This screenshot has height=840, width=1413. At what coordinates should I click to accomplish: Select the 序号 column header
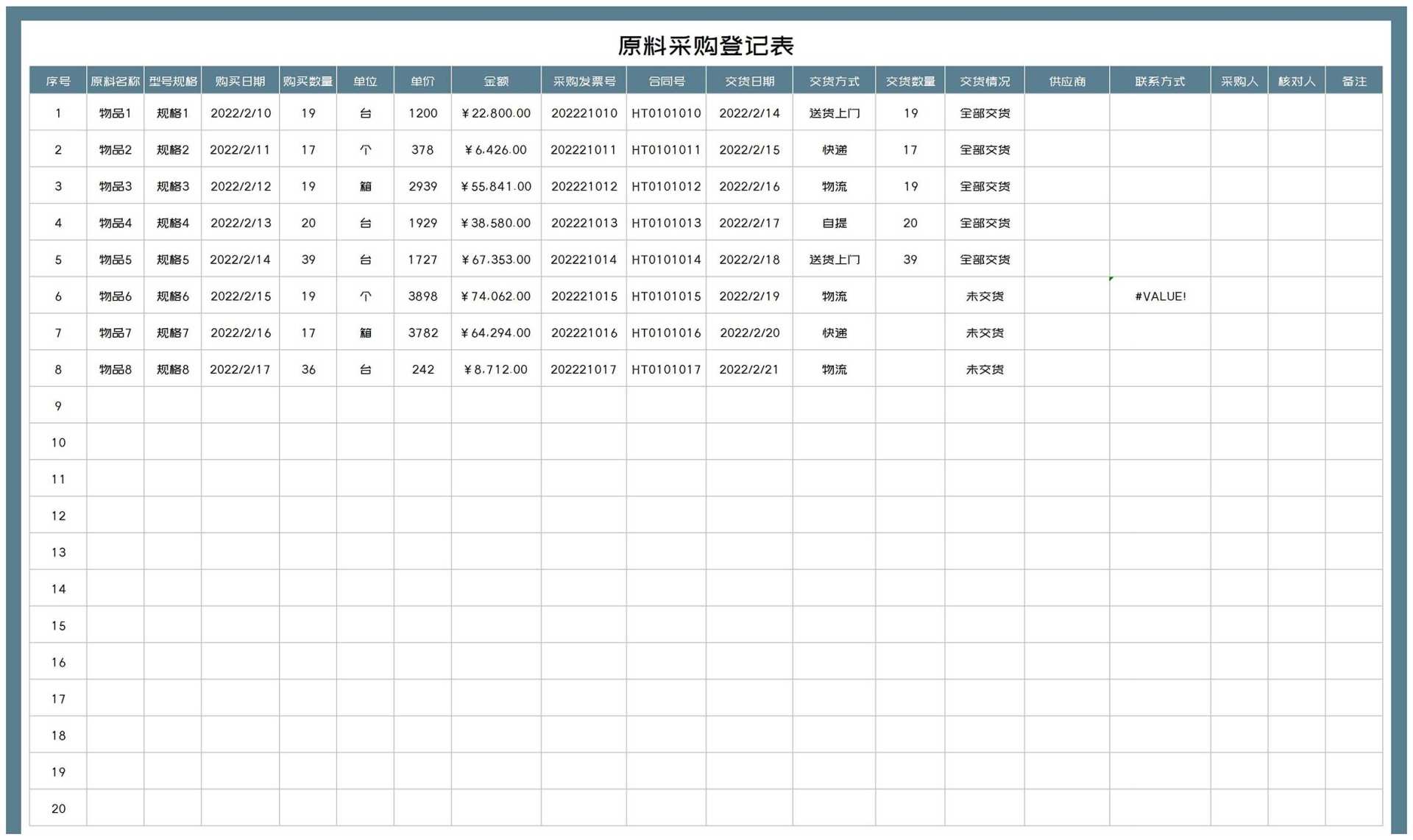pos(57,81)
